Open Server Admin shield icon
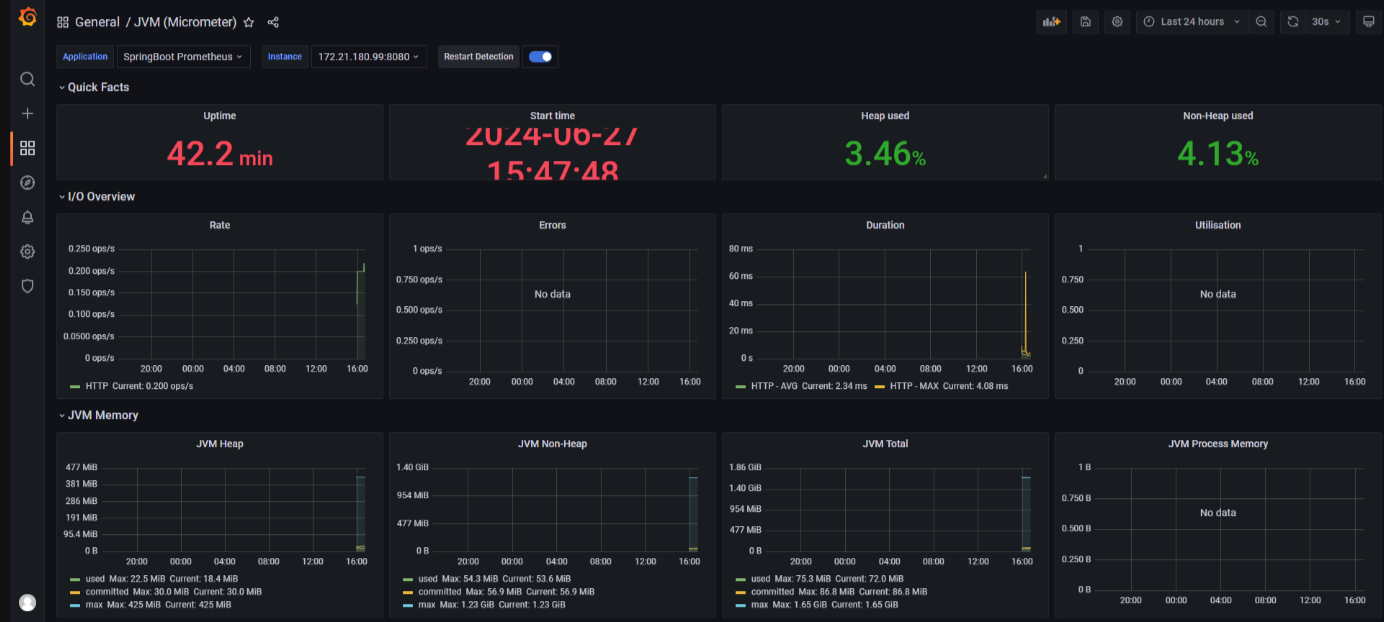Screen dimensions: 1384x622 coord(28,286)
